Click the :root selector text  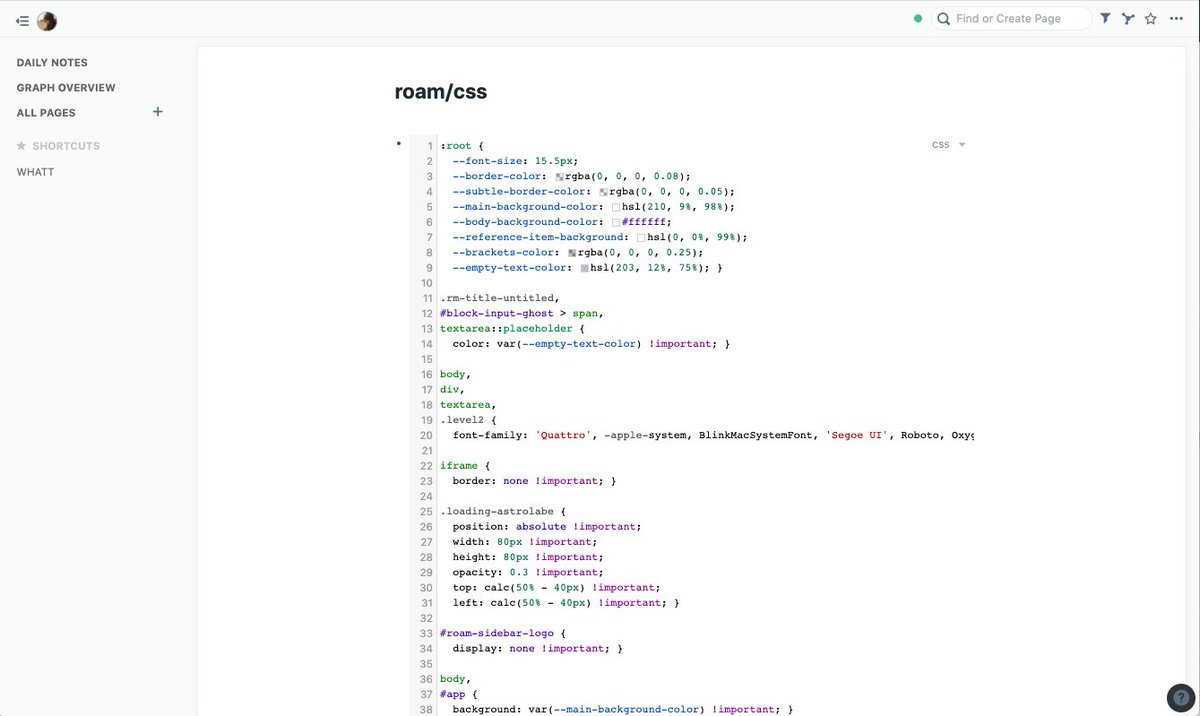pyautogui.click(x=455, y=146)
